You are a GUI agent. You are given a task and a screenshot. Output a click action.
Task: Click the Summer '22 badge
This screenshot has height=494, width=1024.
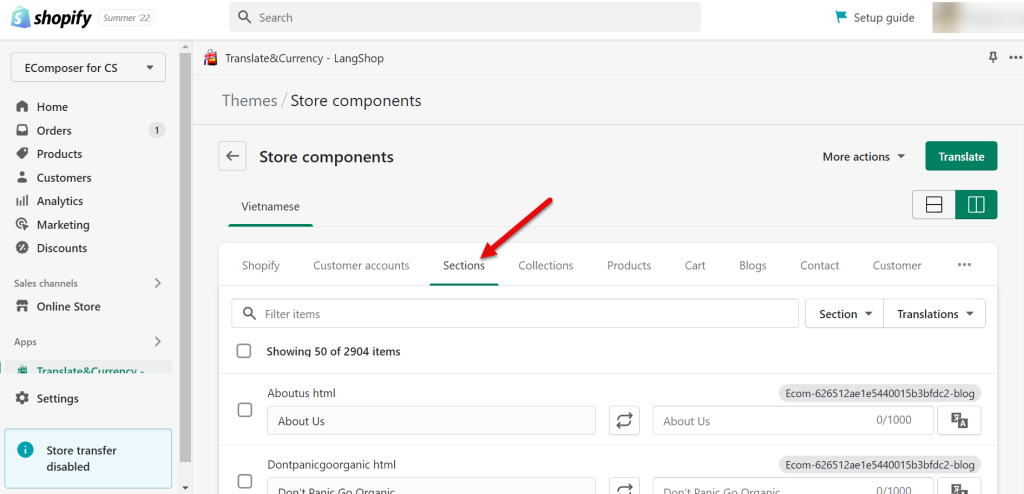coord(127,18)
